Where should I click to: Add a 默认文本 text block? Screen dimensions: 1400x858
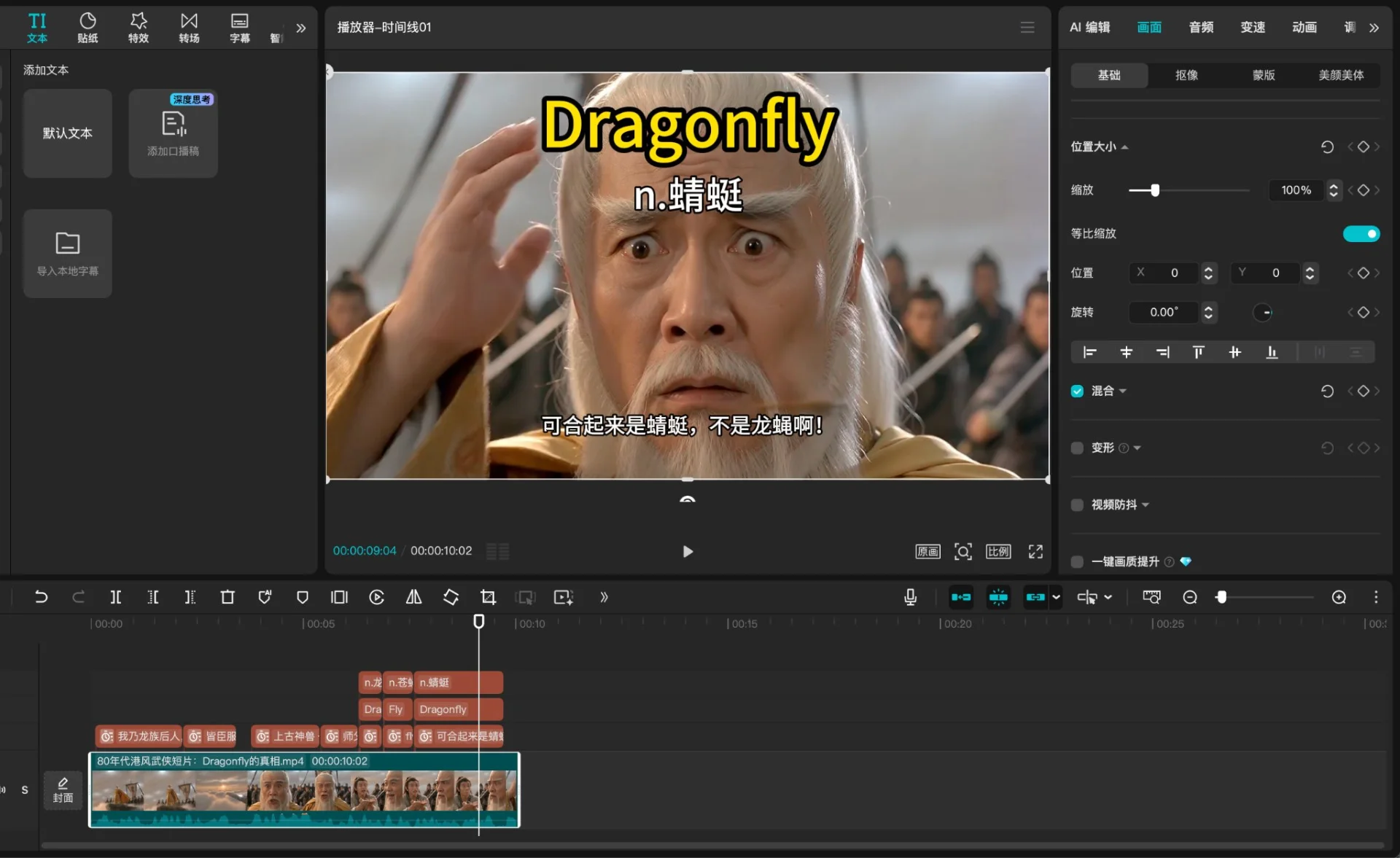point(67,133)
